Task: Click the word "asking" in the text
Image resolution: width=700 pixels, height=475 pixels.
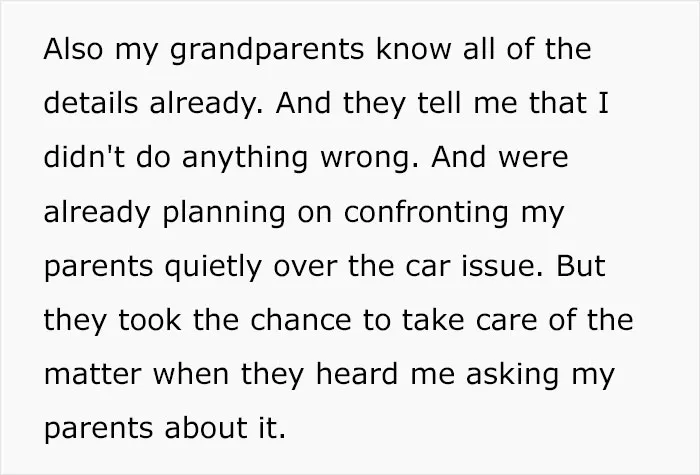Action: point(512,375)
